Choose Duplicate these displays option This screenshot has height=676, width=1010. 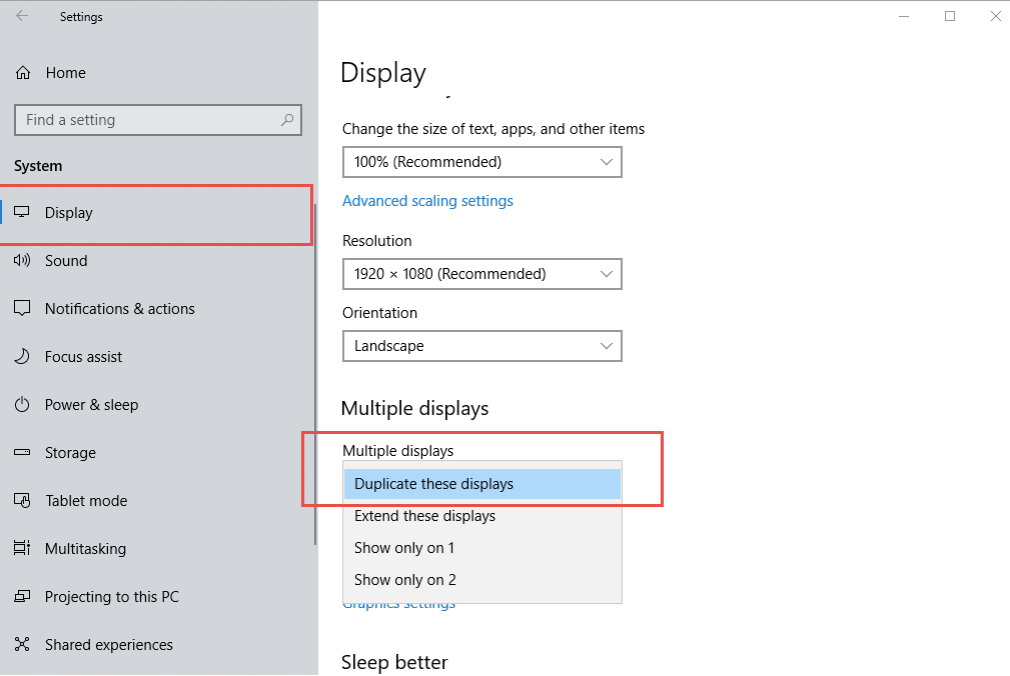click(x=482, y=484)
